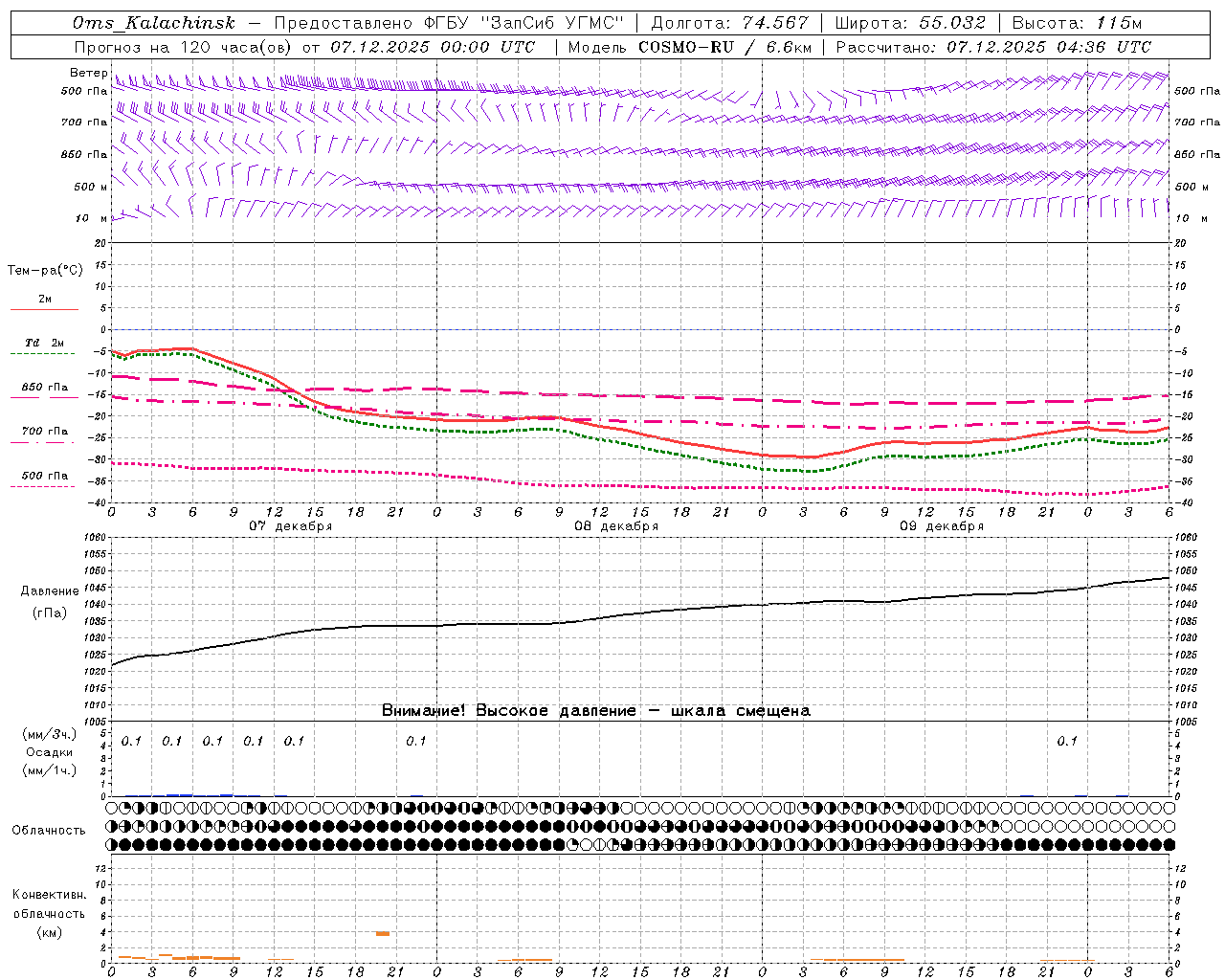Viewport: 1225px width, 980px height.
Task: Select the Широта: 55.032 value
Action: tap(910, 23)
